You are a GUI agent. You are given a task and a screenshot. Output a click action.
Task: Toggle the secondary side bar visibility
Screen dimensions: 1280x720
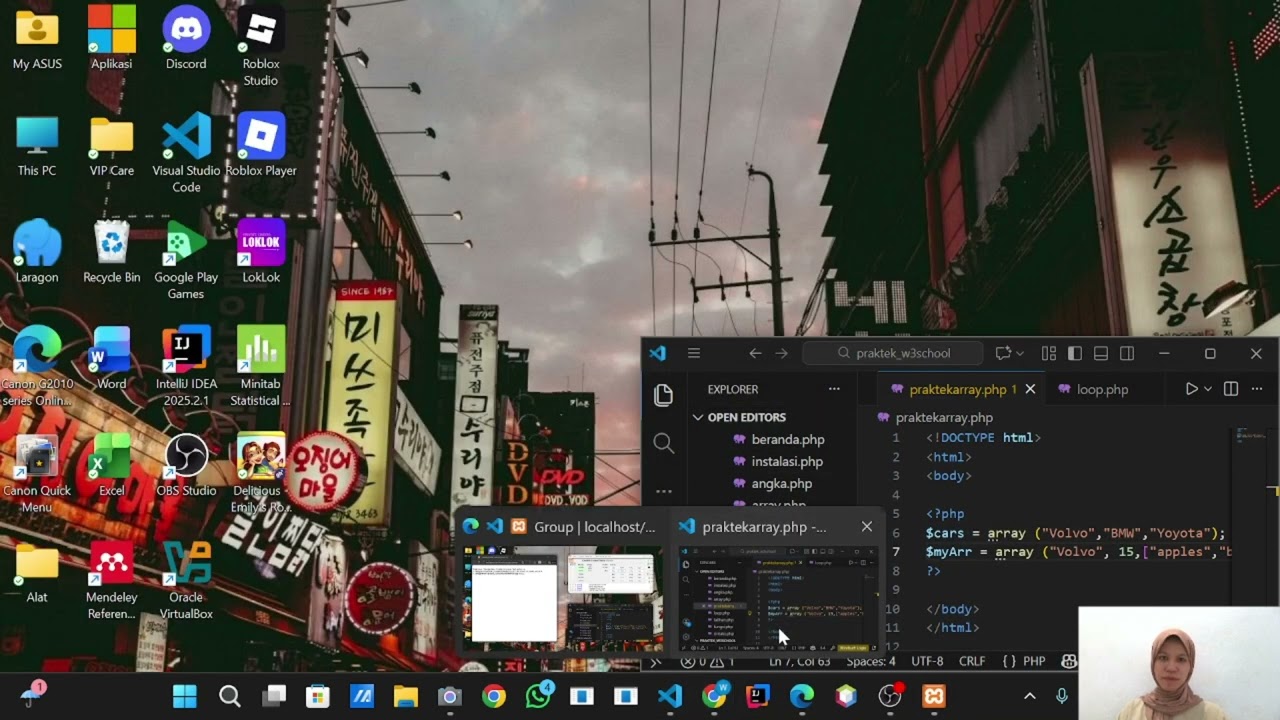(1127, 353)
